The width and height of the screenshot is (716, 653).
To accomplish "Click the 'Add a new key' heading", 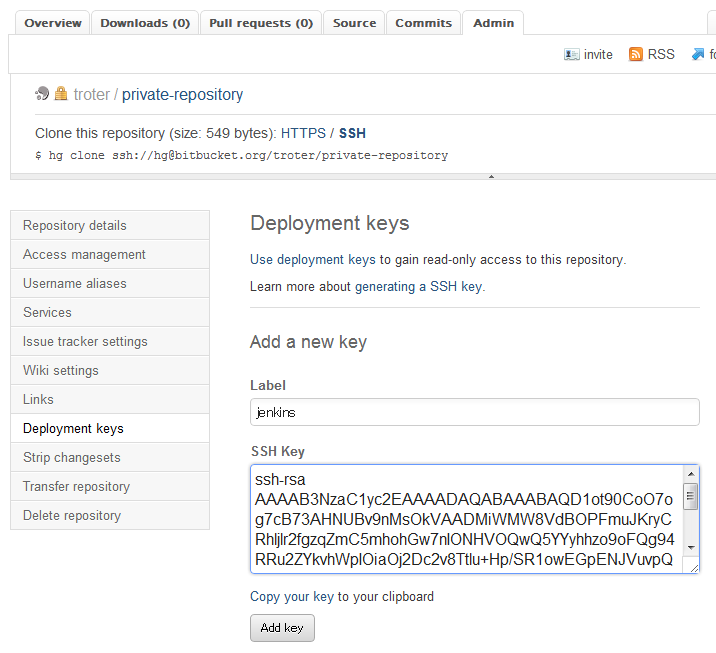I will pyautogui.click(x=308, y=342).
